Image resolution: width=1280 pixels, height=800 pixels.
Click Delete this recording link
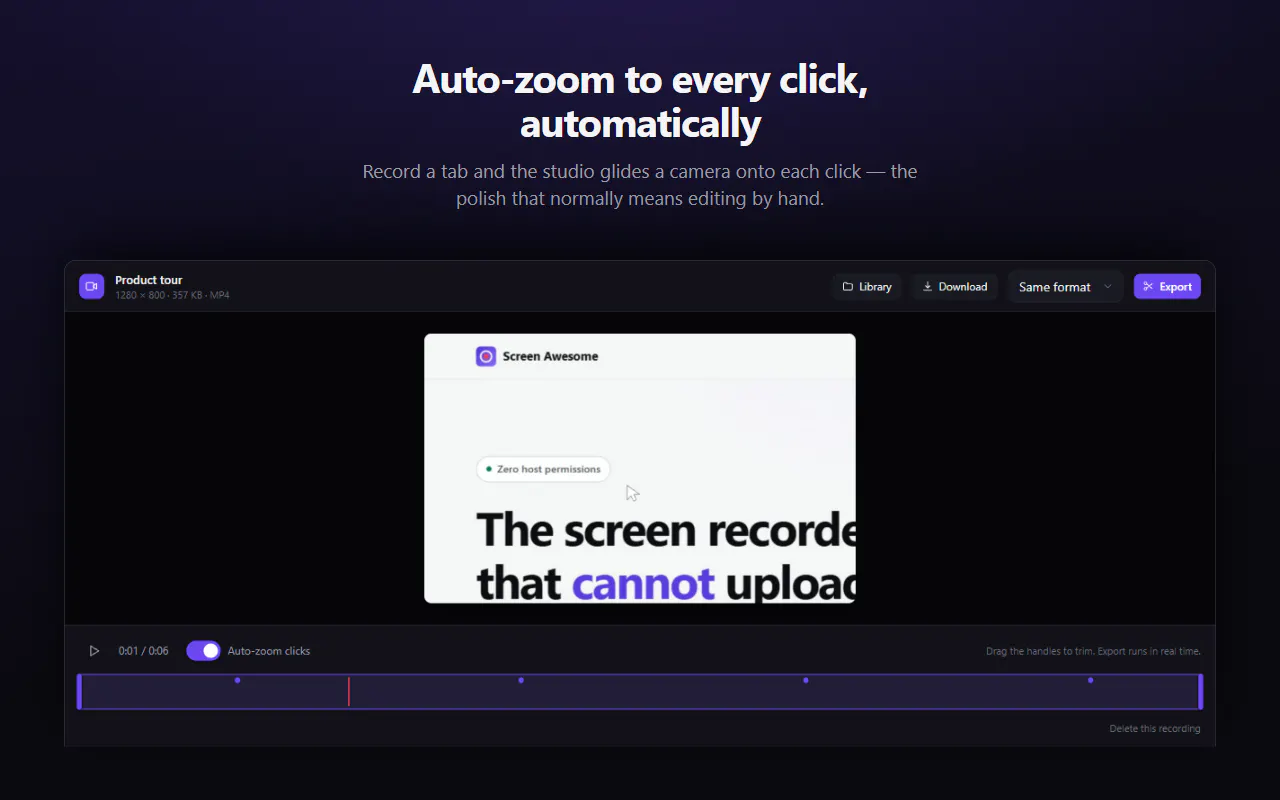pos(1155,729)
